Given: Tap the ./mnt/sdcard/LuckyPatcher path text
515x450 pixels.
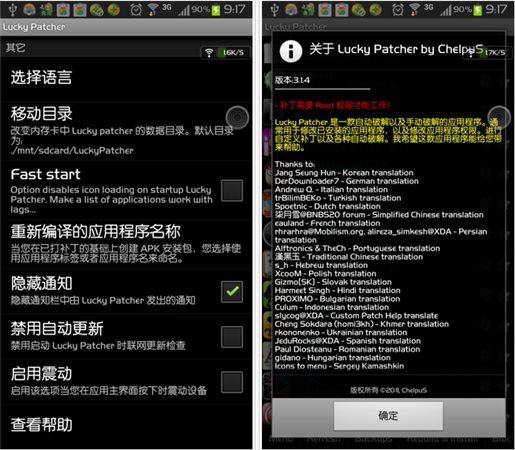Looking at the screenshot, I should coord(72,151).
